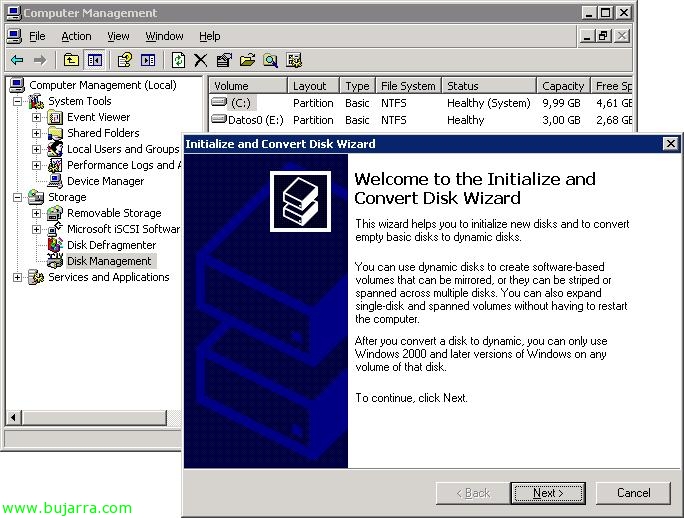Viewport: 684px width, 518px height.
Task: Click the Up one level toolbar icon
Action: (x=71, y=60)
